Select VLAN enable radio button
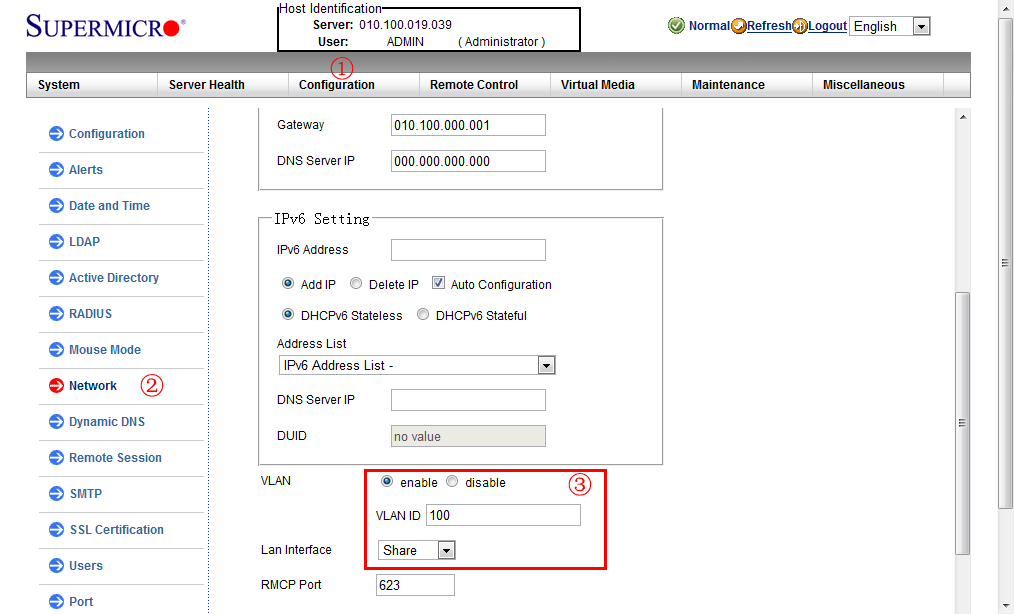This screenshot has height=614, width=1014. (387, 481)
